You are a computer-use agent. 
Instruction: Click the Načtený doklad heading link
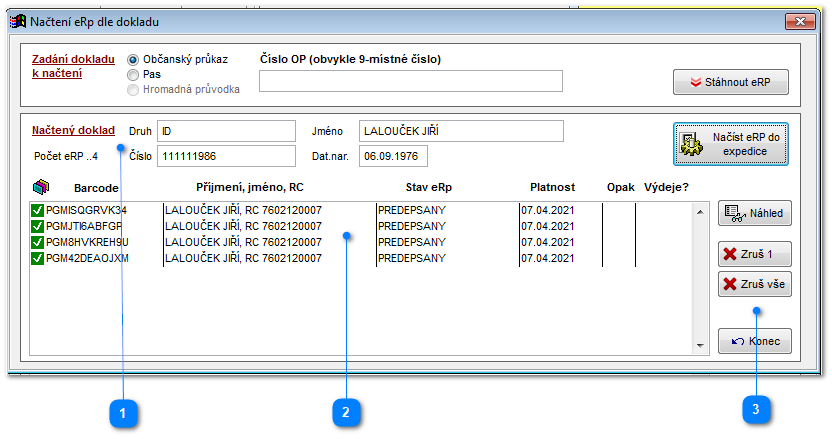73,130
